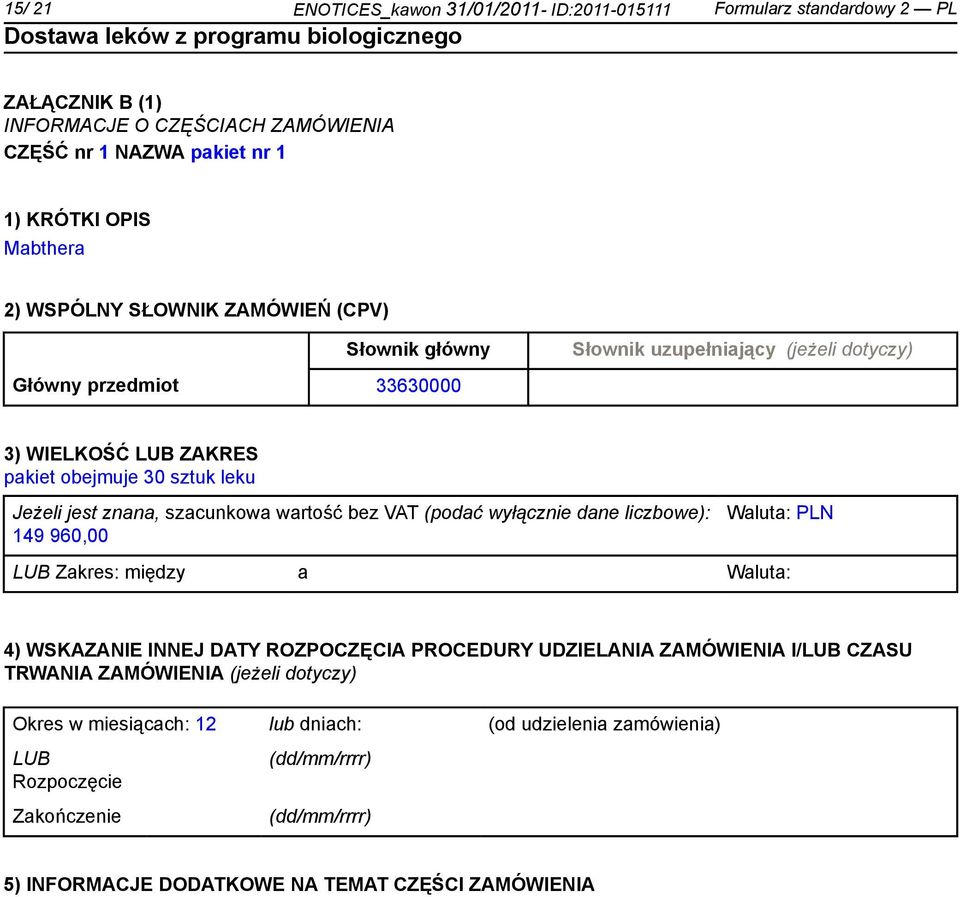The height and width of the screenshot is (897, 960).
Task: Click 'pakiet obejmuje 30 sztuk leku' text
Action: [130, 477]
